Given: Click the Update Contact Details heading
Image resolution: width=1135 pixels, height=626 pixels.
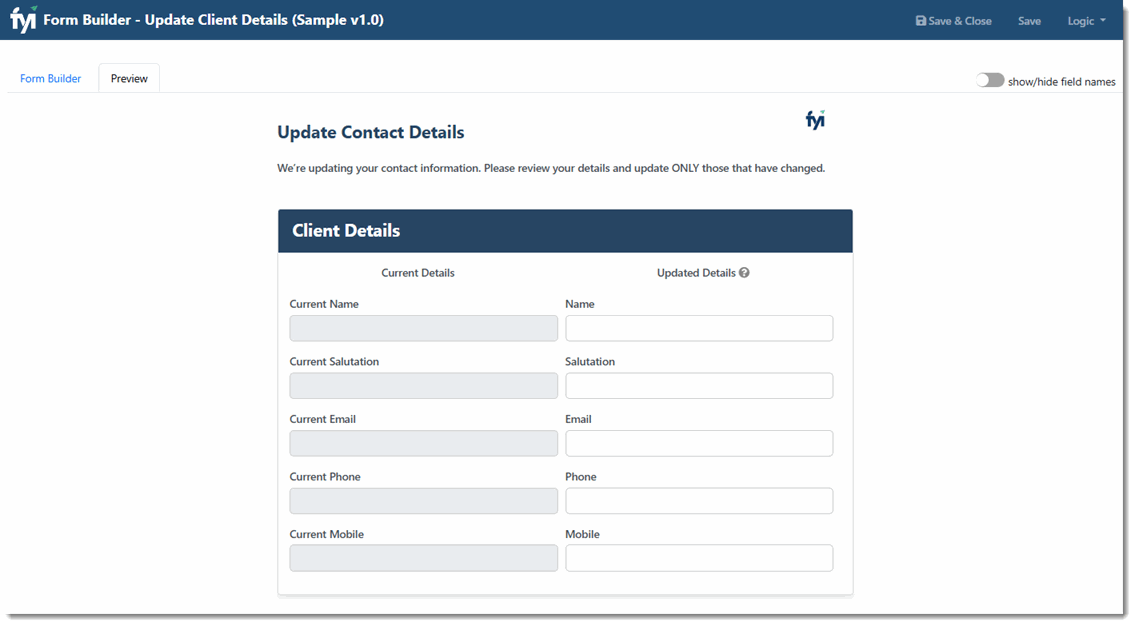Looking at the screenshot, I should click(371, 132).
